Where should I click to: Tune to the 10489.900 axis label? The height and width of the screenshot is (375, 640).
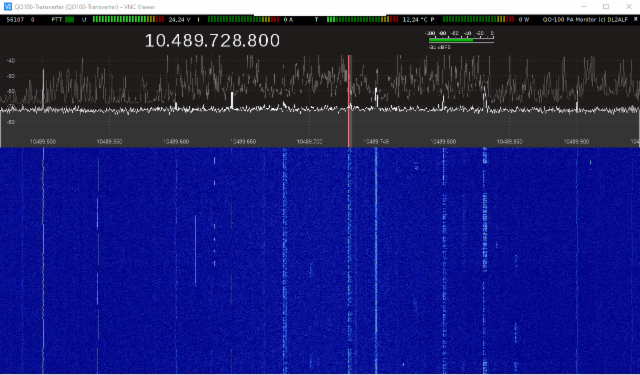pos(576,142)
